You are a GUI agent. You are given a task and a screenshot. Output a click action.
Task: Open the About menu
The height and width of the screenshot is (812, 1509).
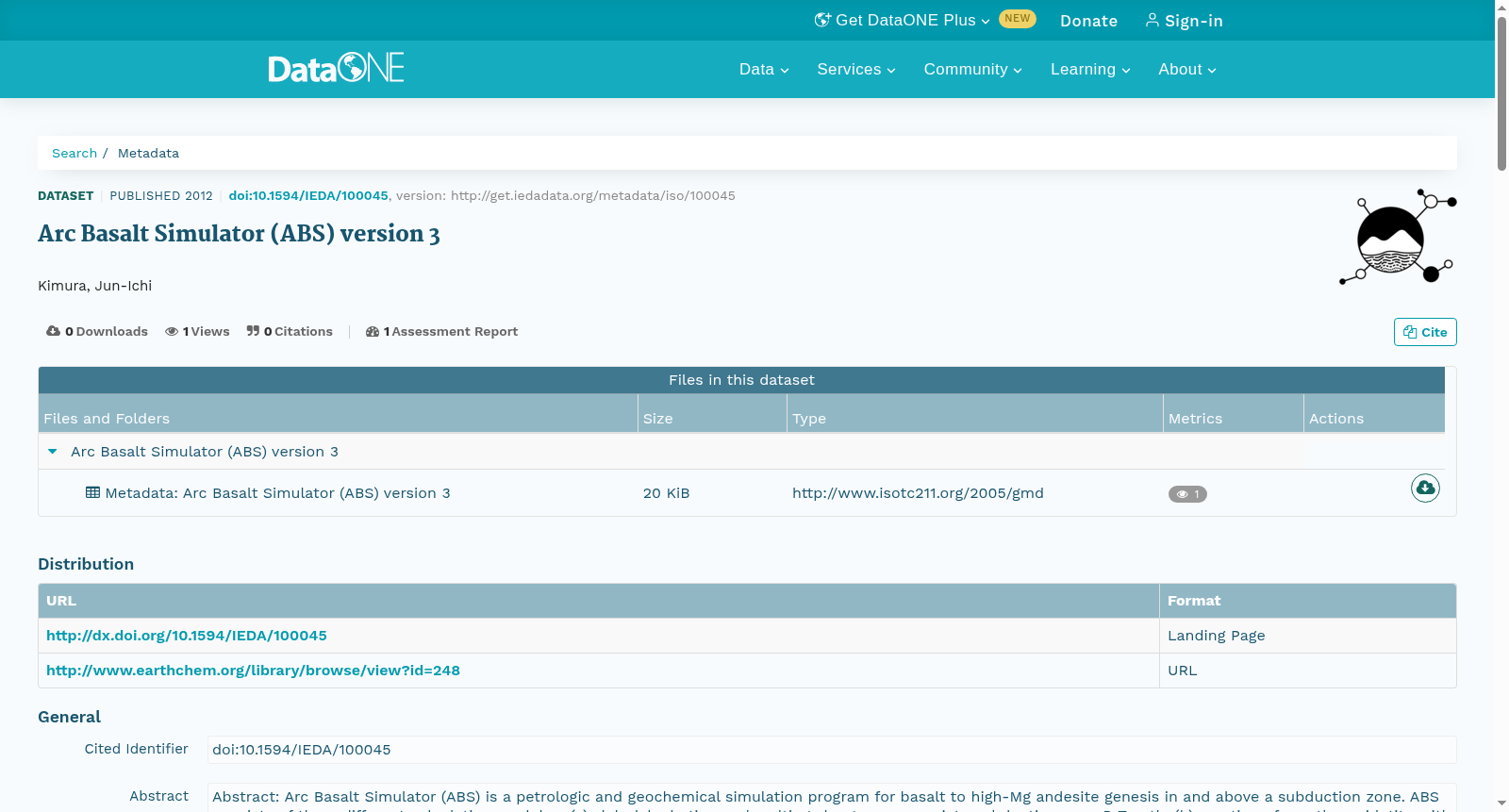tap(1187, 69)
